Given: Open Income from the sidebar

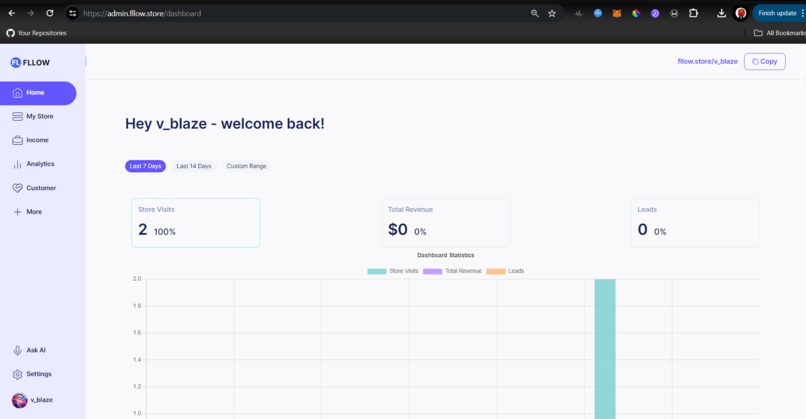Looking at the screenshot, I should 30,140.
